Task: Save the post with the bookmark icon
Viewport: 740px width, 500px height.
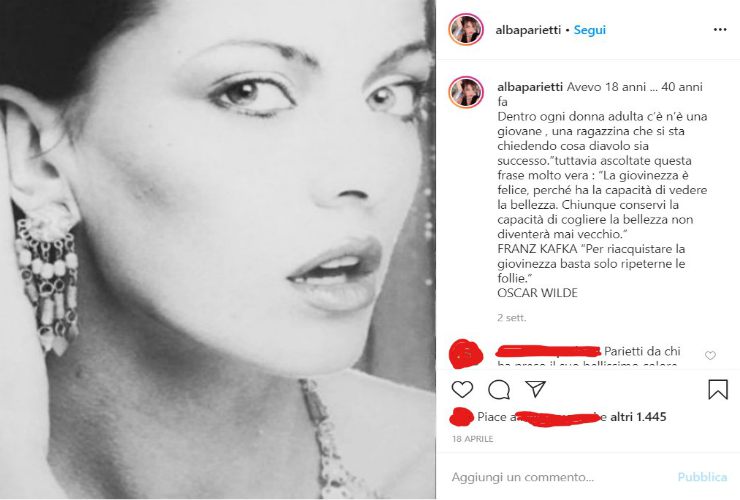Action: 718,390
